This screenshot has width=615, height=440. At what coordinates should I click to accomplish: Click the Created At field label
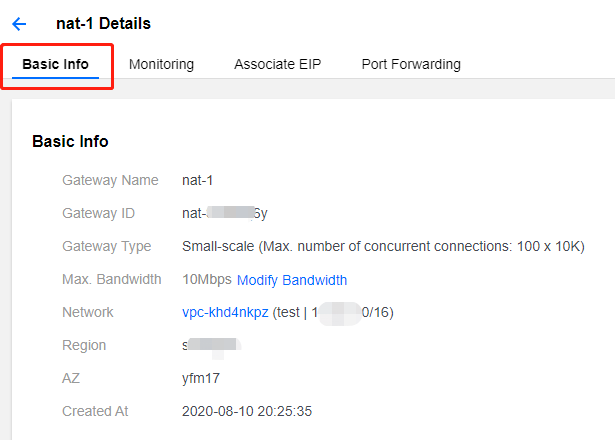click(95, 411)
